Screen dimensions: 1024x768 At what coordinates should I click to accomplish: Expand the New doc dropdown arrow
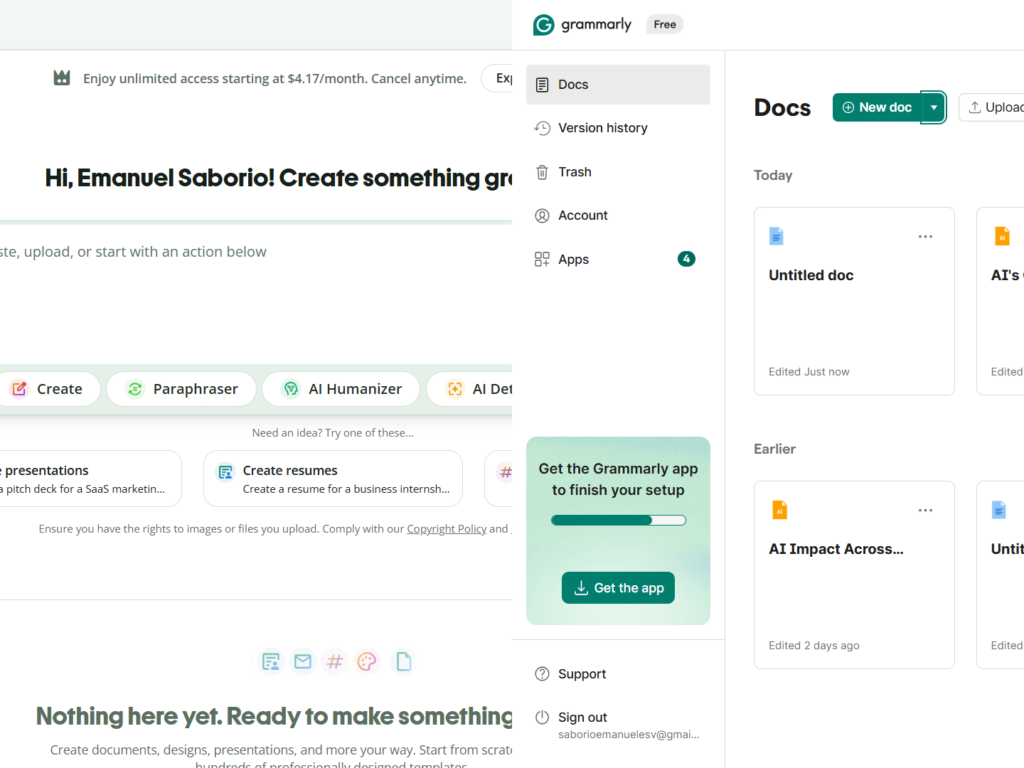coord(934,107)
